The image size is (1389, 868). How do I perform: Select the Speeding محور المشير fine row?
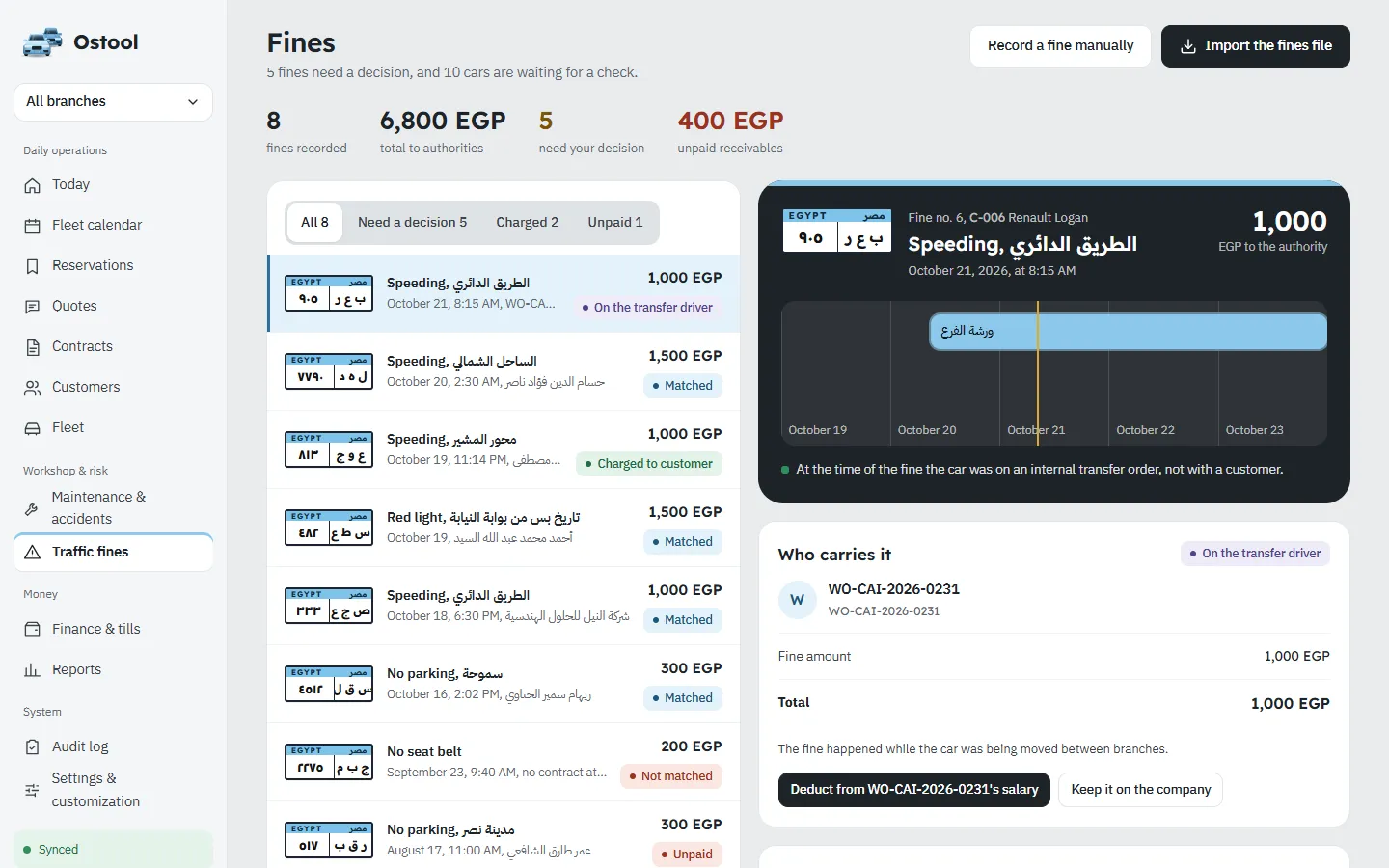tap(504, 450)
